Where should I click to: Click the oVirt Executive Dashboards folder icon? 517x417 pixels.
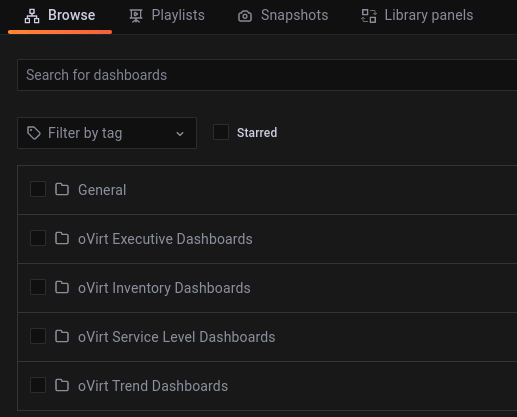pos(62,238)
